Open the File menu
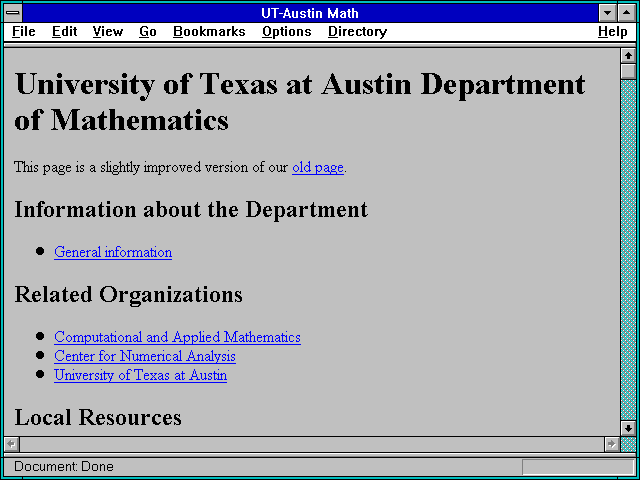Image resolution: width=640 pixels, height=480 pixels. click(24, 32)
